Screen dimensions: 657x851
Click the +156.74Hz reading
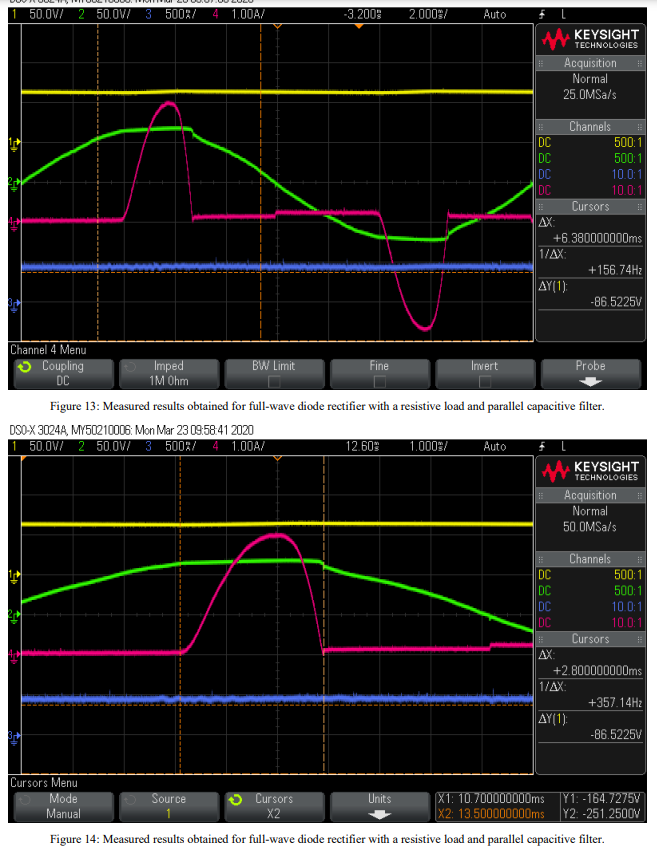pos(615,270)
